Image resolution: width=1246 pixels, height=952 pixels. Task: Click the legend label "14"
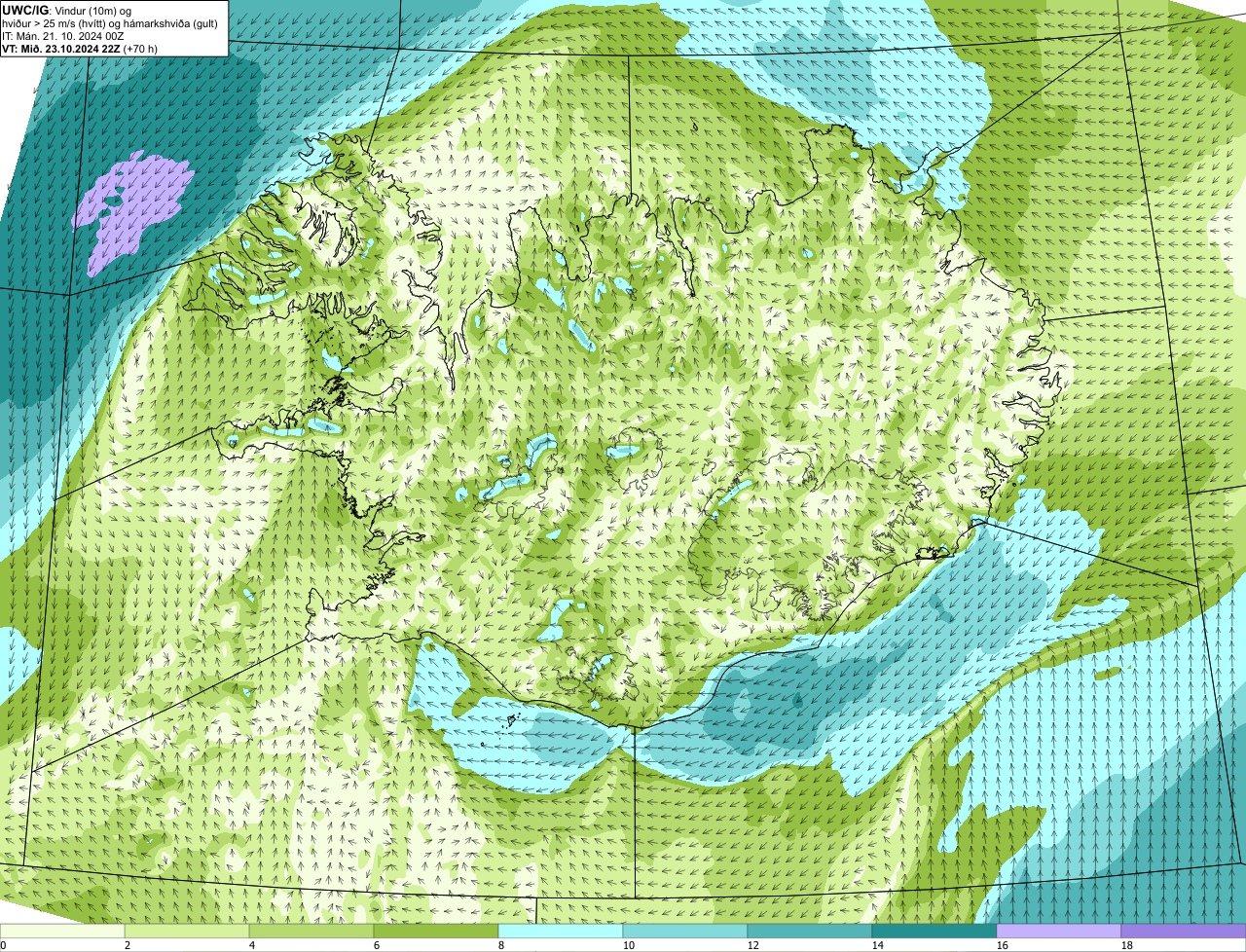[878, 945]
